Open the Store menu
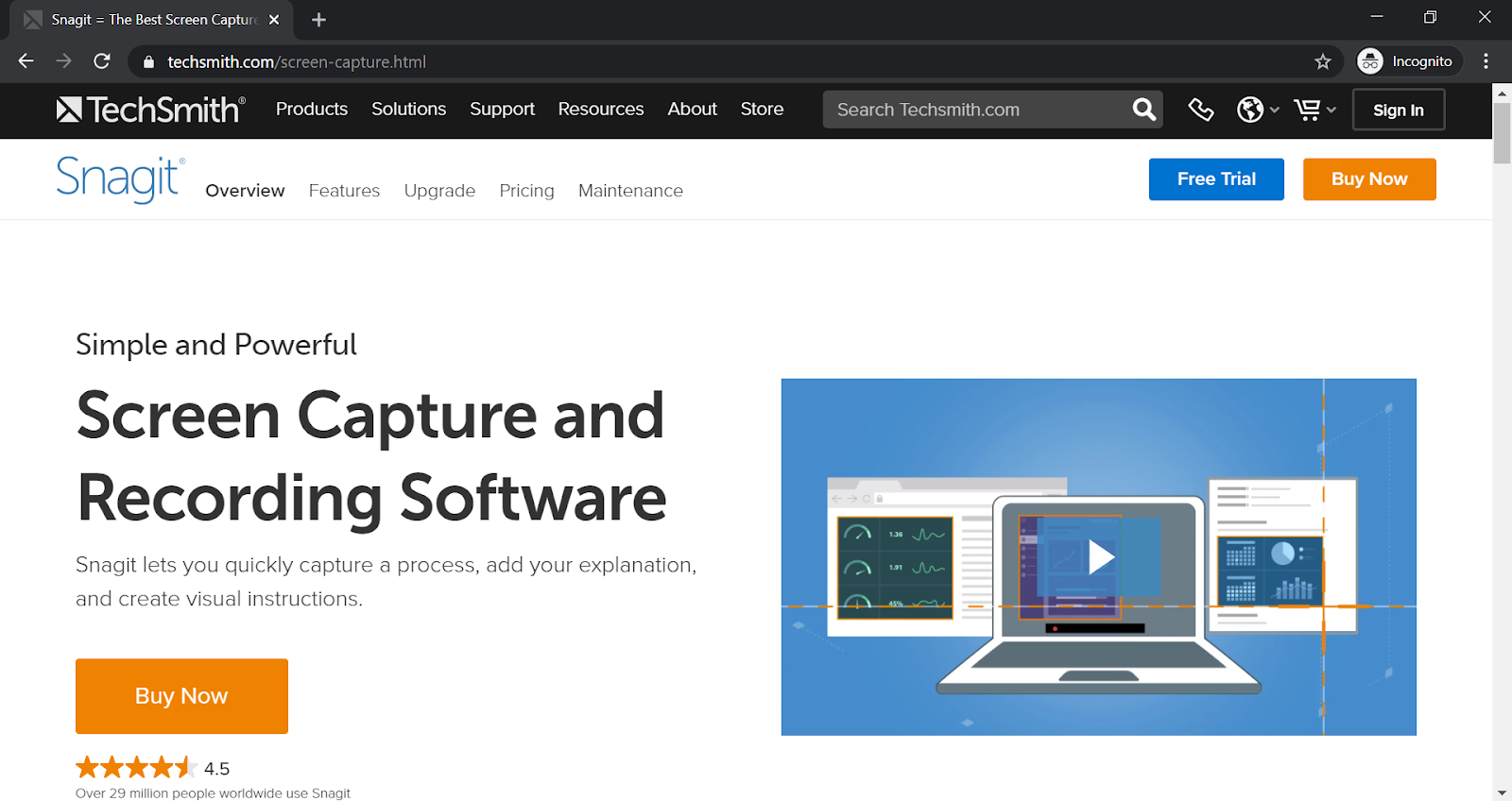The image size is (1512, 801). click(x=762, y=110)
